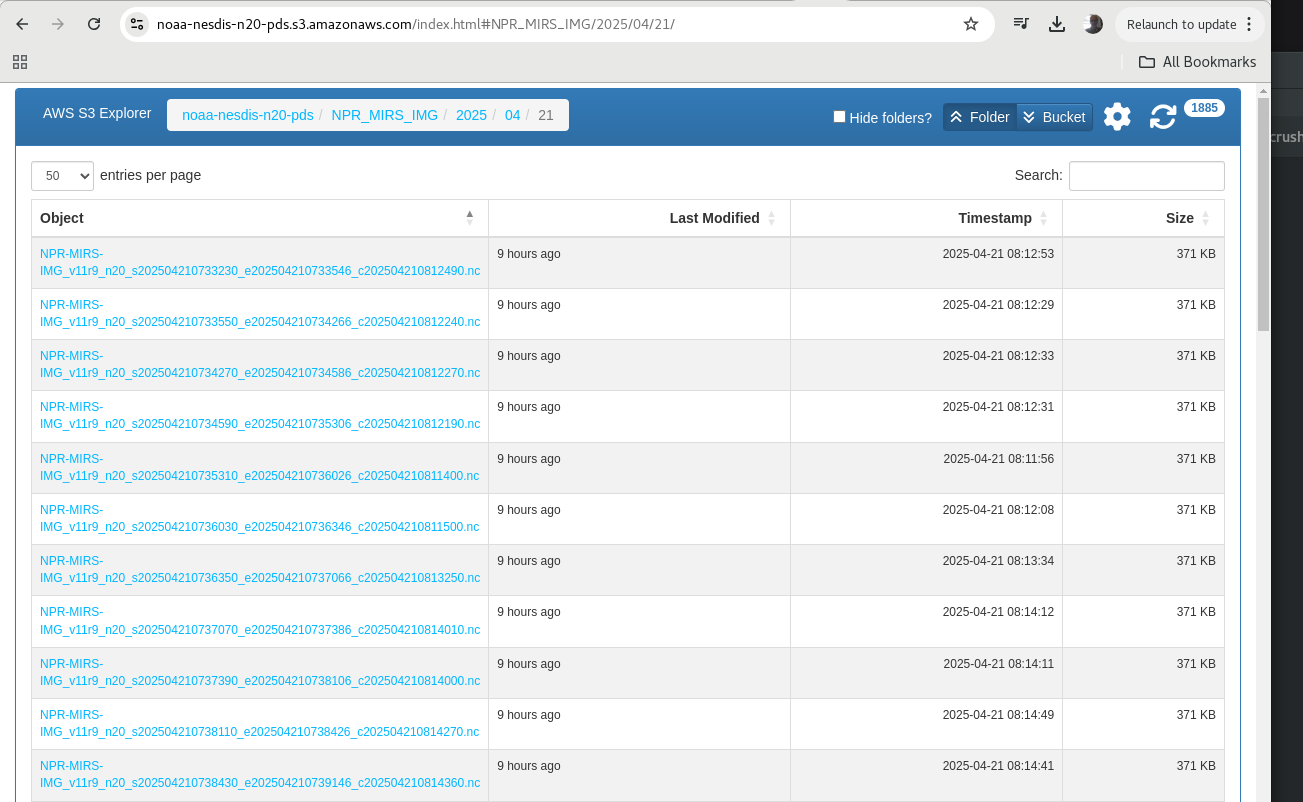Viewport: 1303px width, 802px height.
Task: Open file ending c202504210813250.nc
Action: (259, 569)
